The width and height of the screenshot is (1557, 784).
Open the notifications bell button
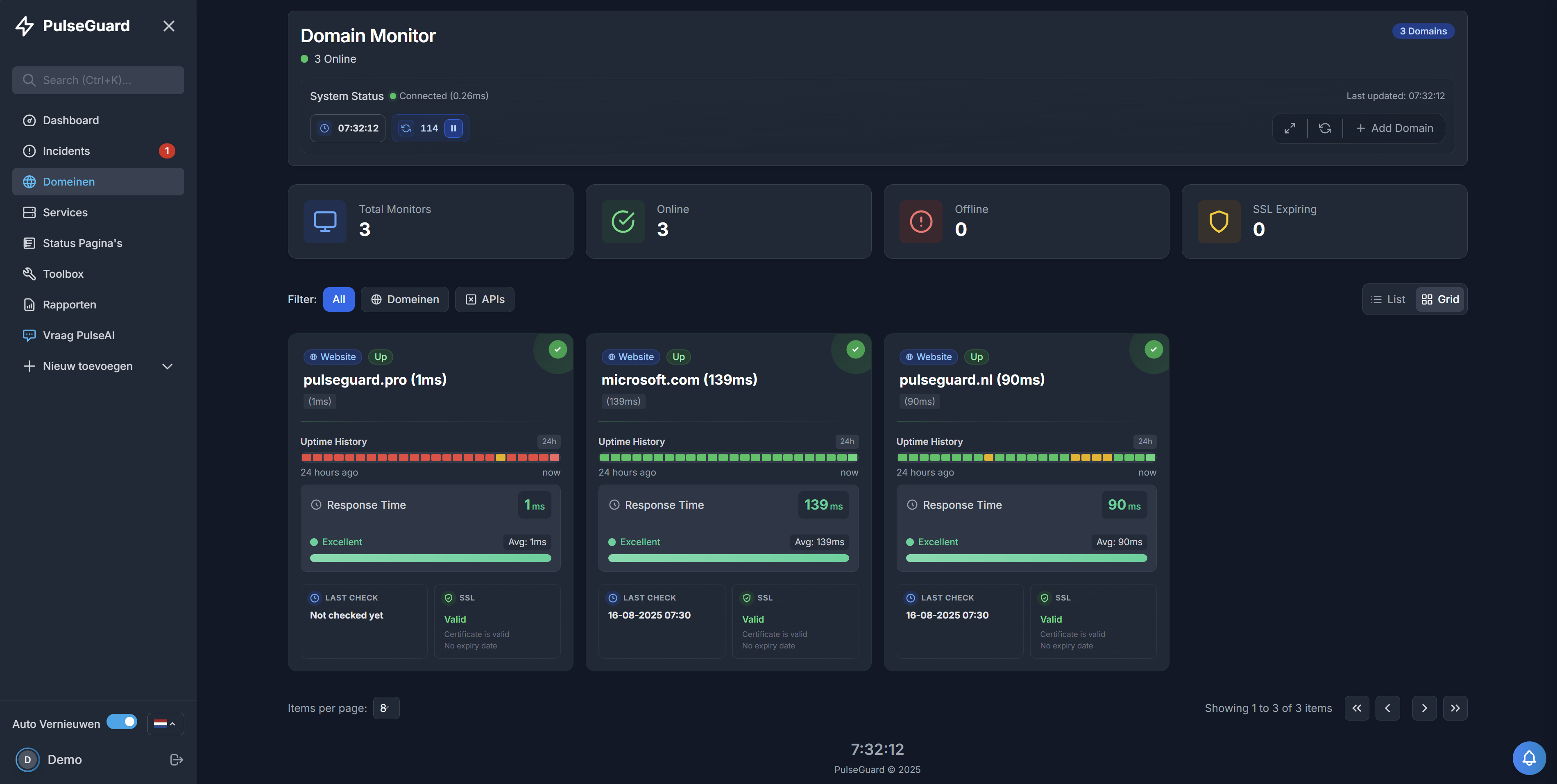click(x=1529, y=758)
